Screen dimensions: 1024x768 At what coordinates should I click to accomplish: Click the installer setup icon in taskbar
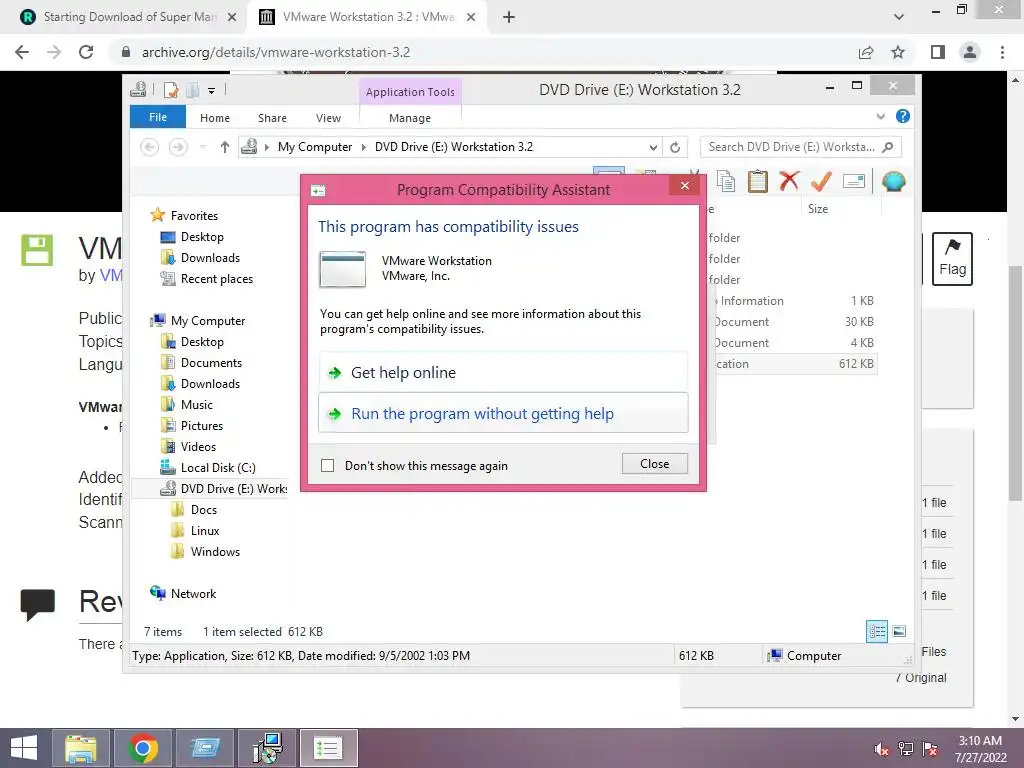tap(267, 748)
